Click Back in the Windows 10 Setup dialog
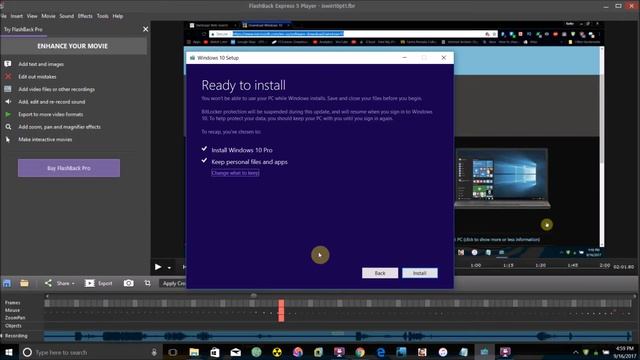This screenshot has width=640, height=360. pyautogui.click(x=380, y=273)
